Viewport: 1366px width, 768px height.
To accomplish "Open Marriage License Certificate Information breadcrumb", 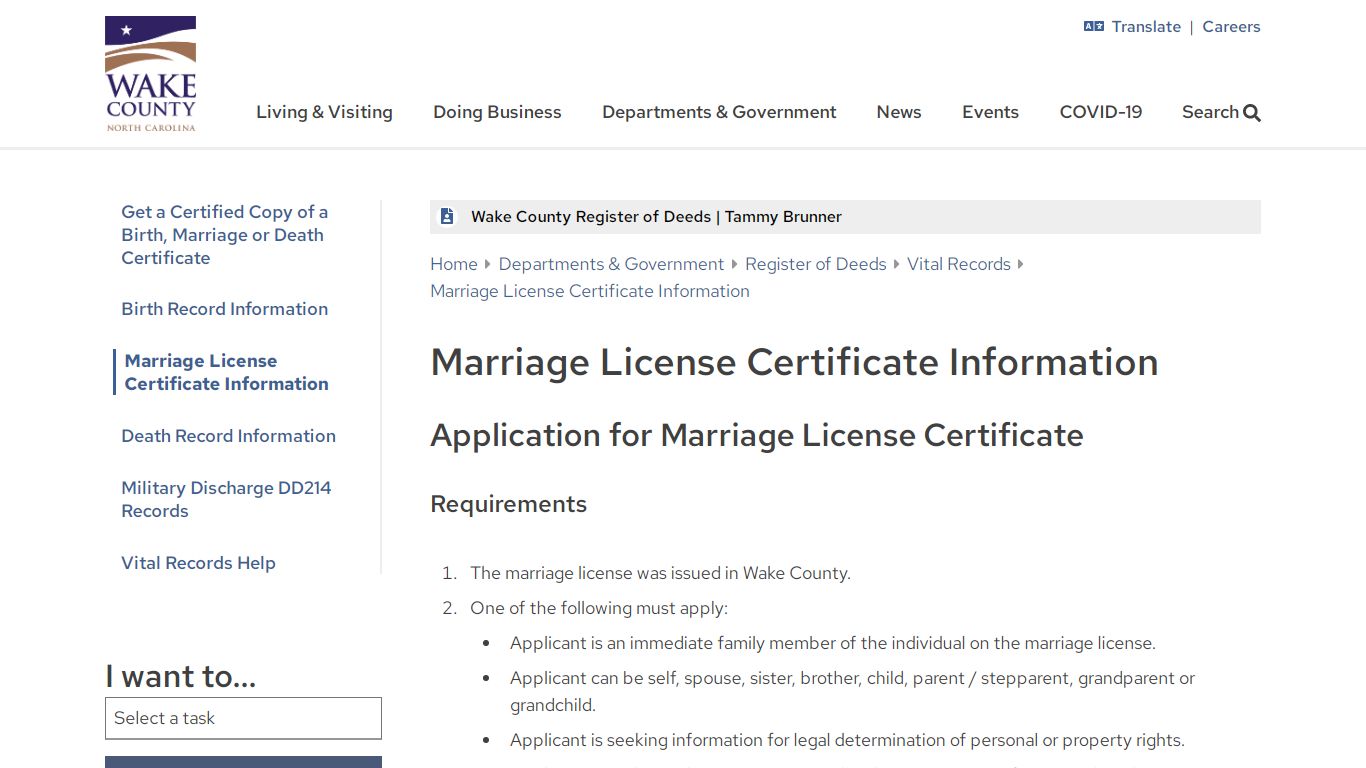I will point(590,291).
